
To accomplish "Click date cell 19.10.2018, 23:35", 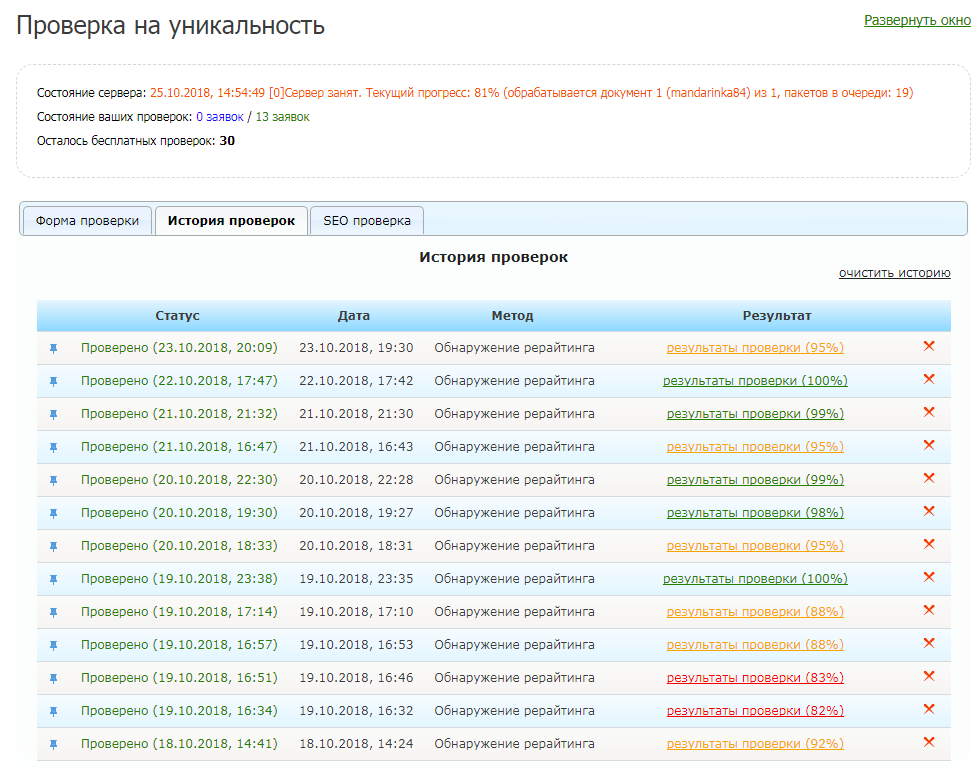I will pyautogui.click(x=356, y=578).
